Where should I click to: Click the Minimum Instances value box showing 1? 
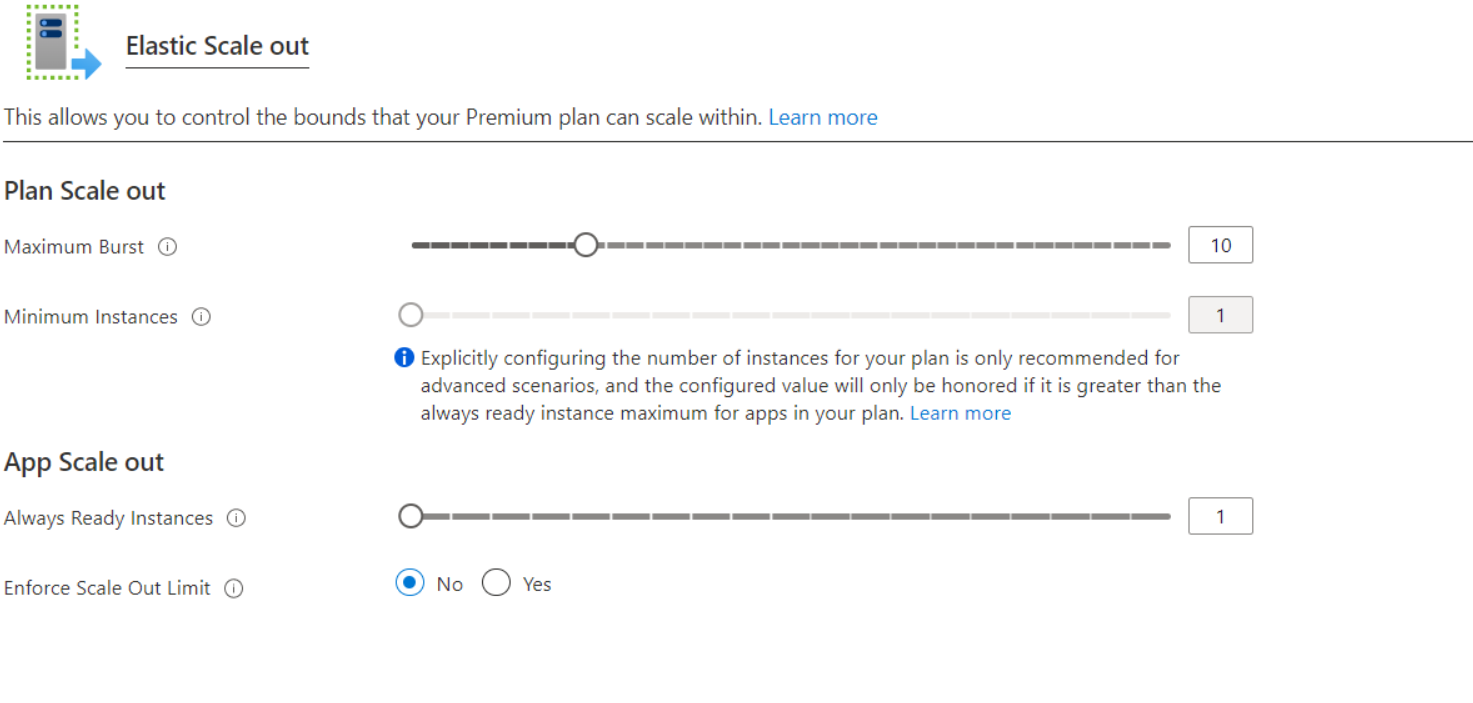pos(1220,314)
